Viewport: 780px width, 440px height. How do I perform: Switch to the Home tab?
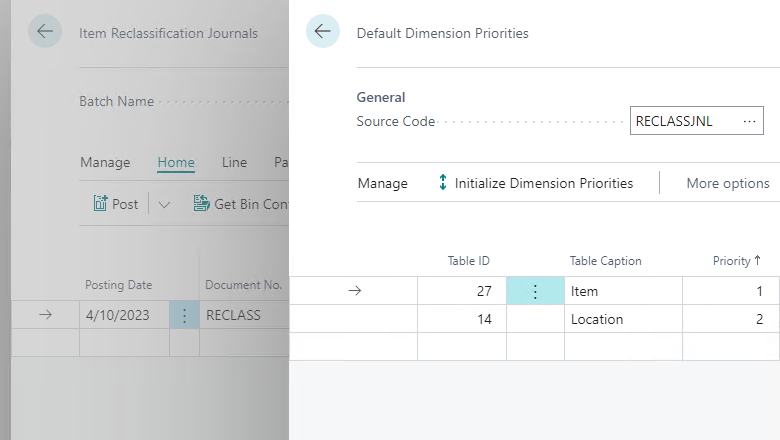click(176, 163)
